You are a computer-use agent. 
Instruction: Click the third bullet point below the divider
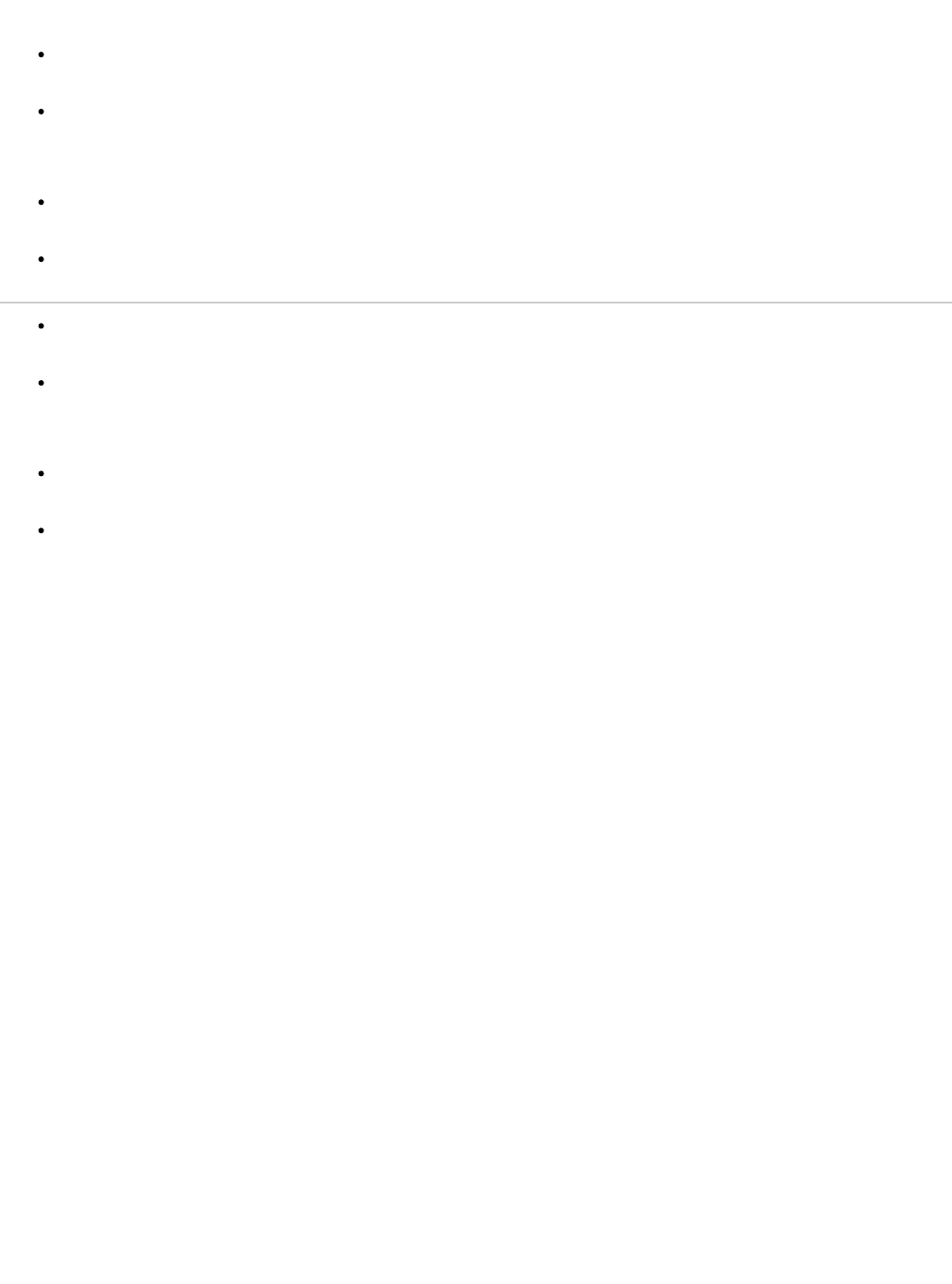(42, 473)
